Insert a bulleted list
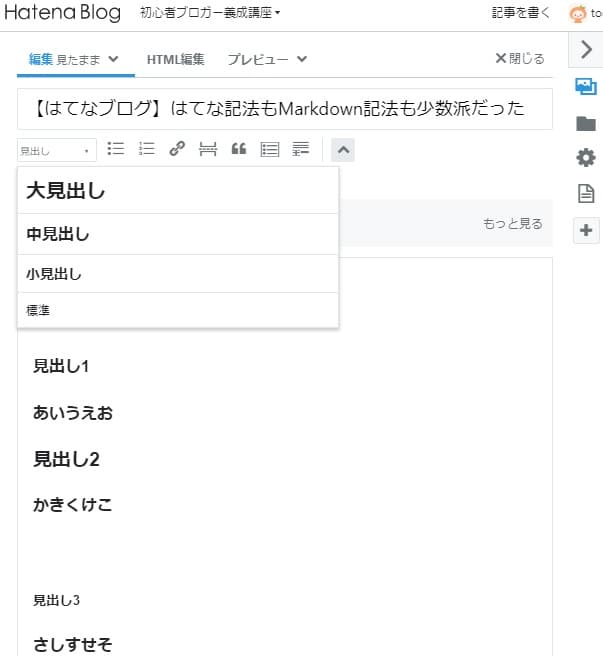This screenshot has height=656, width=603. (116, 149)
